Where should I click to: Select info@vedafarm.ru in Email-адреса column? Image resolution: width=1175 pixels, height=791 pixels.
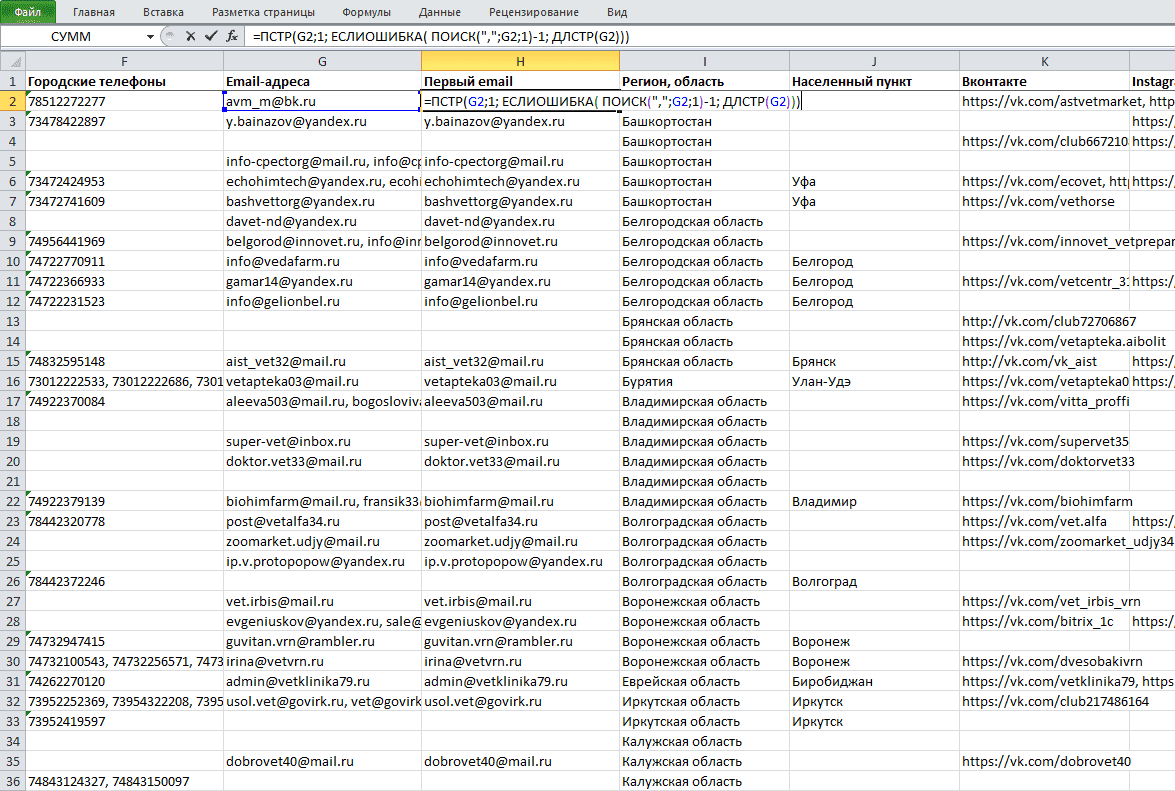click(x=322, y=261)
